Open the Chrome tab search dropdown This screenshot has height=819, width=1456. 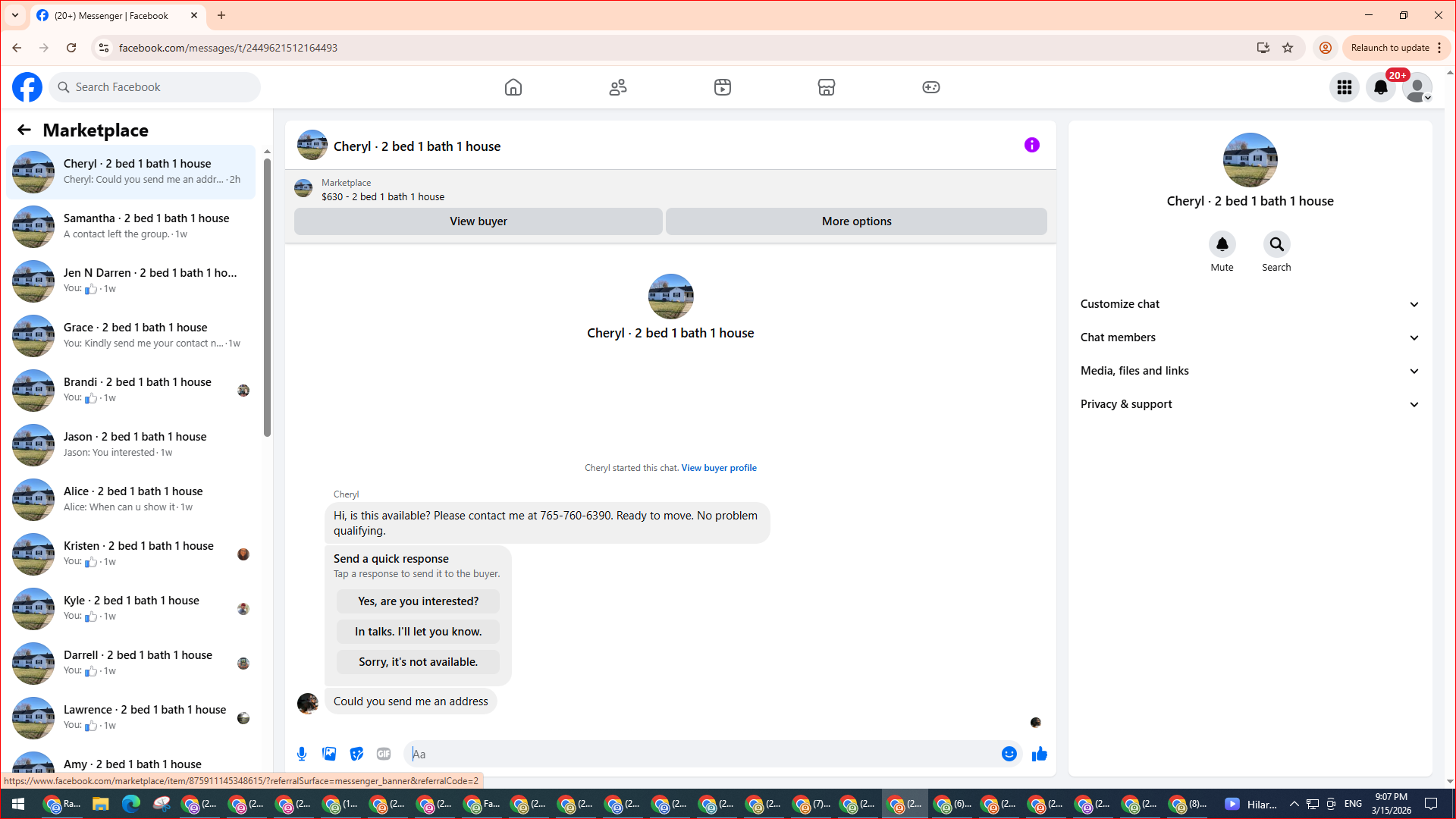point(15,15)
